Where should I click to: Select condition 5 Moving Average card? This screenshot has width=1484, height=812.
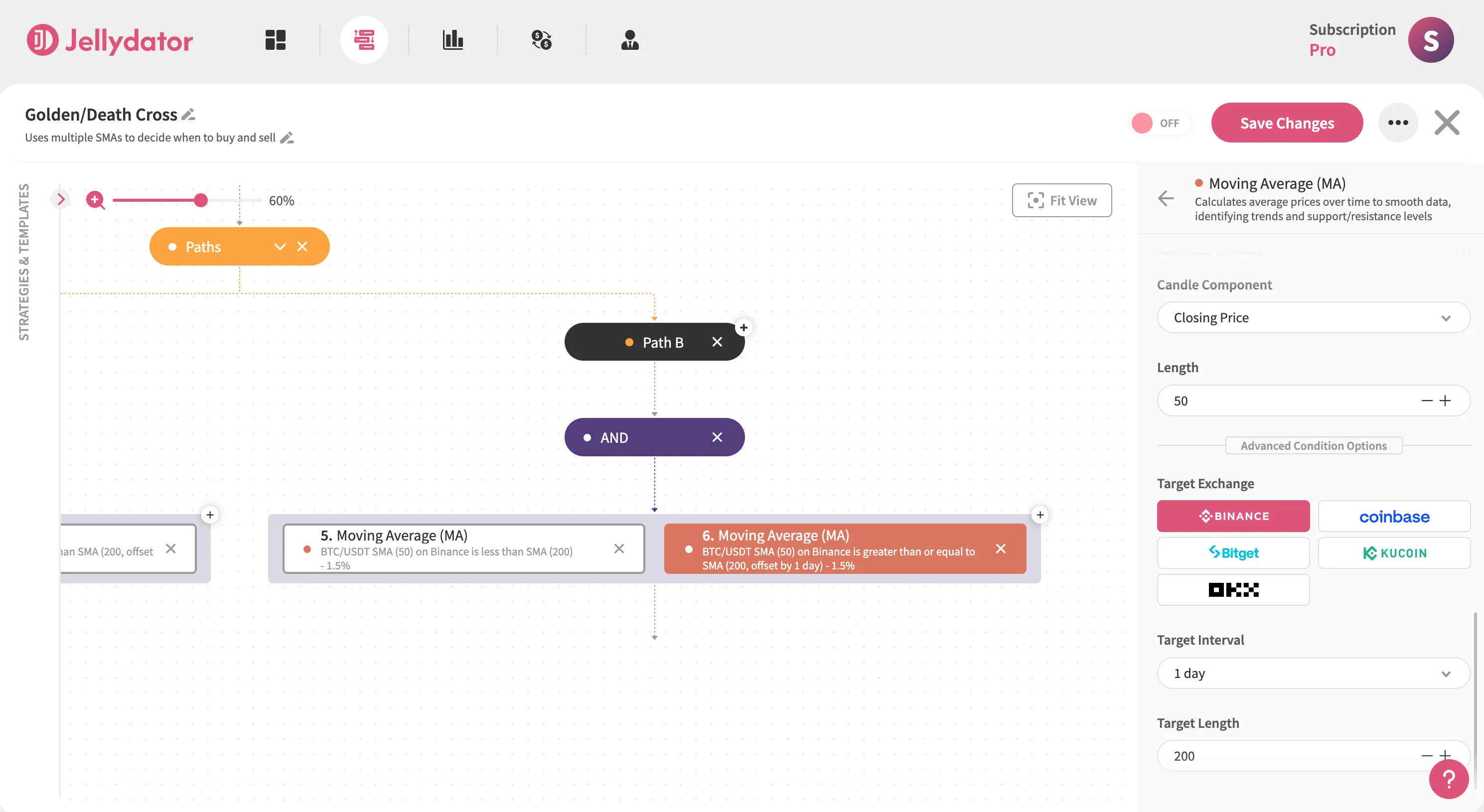pos(463,549)
